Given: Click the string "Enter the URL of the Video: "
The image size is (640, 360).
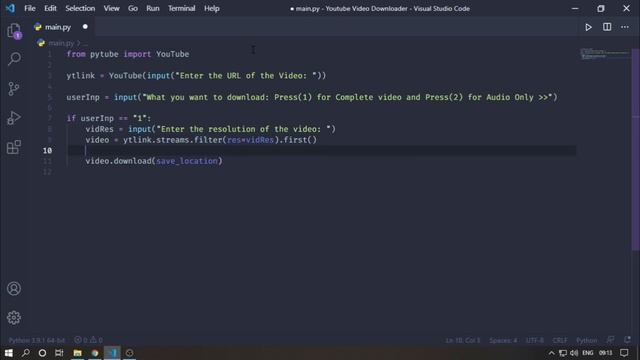Looking at the screenshot, I should tap(246, 76).
